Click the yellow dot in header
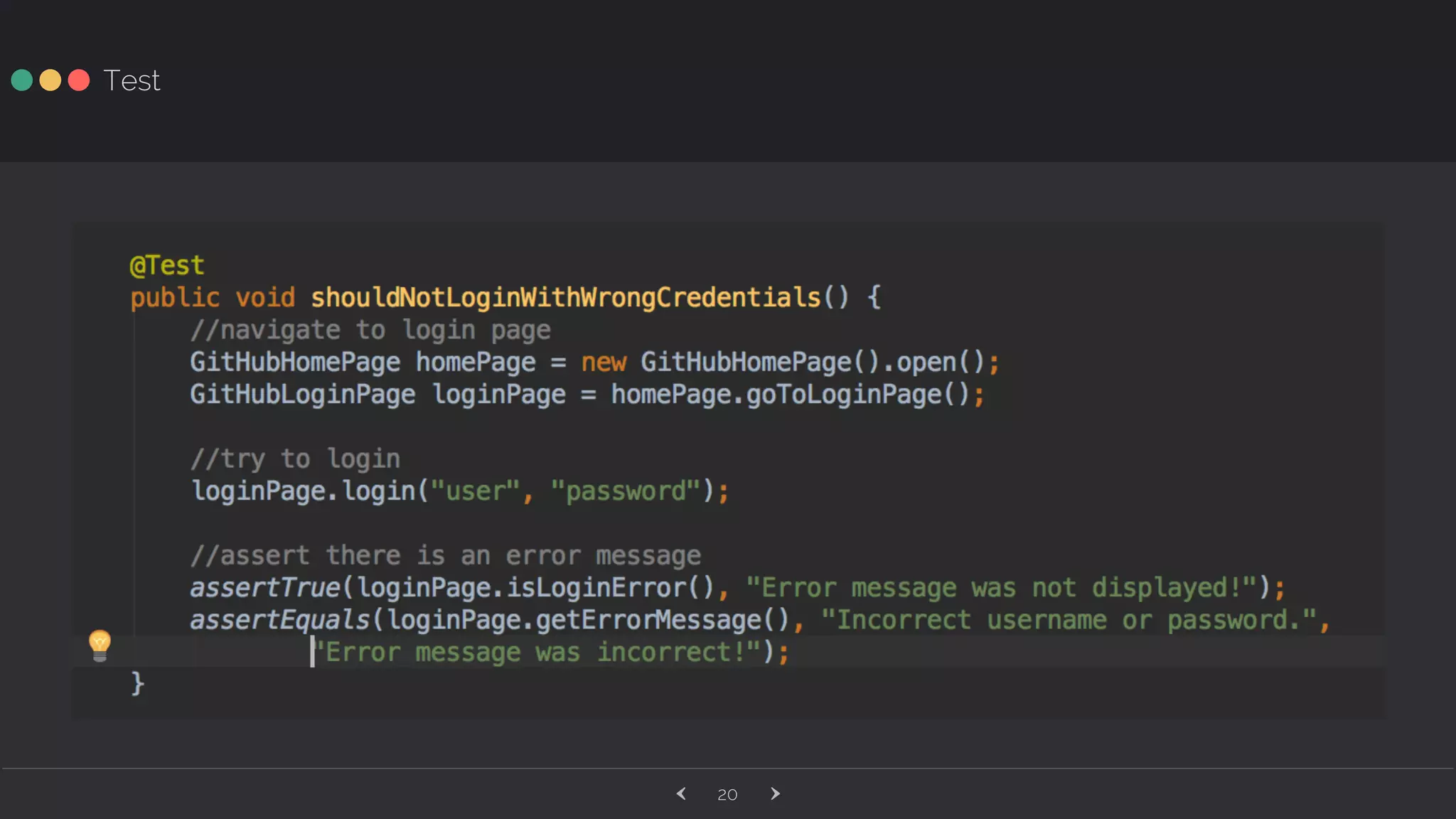 pos(50,80)
